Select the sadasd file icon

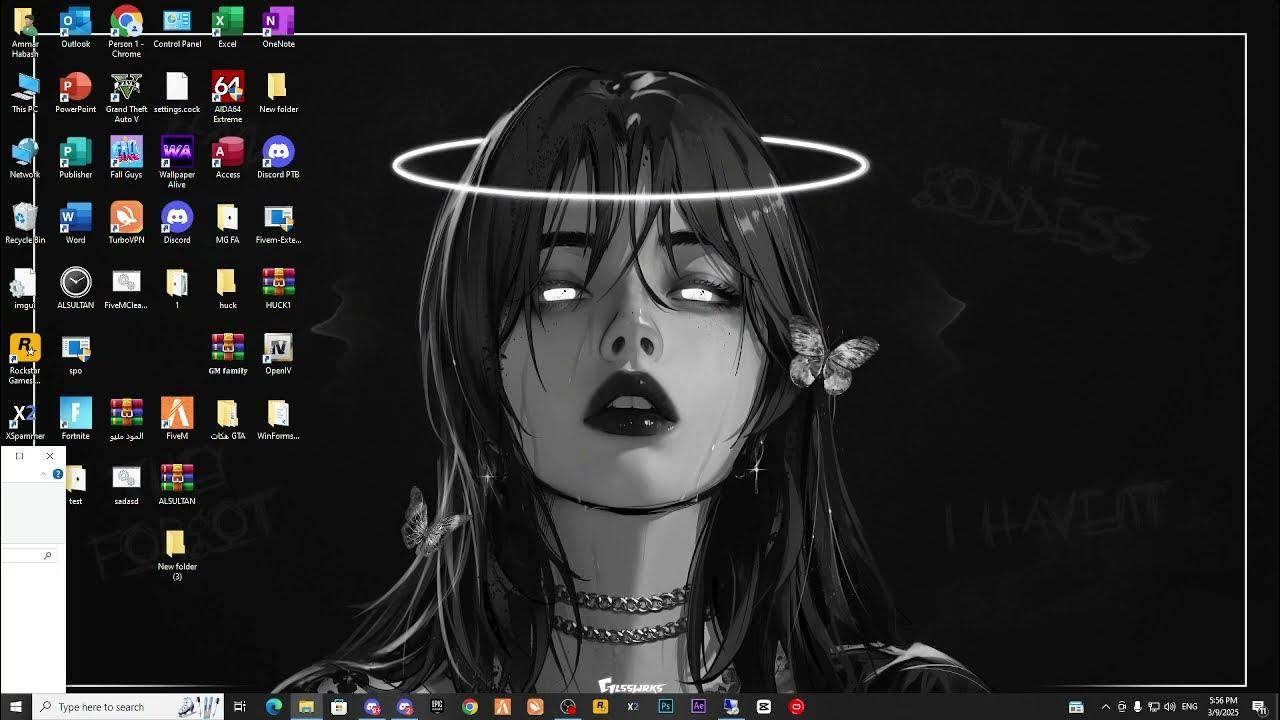(126, 484)
